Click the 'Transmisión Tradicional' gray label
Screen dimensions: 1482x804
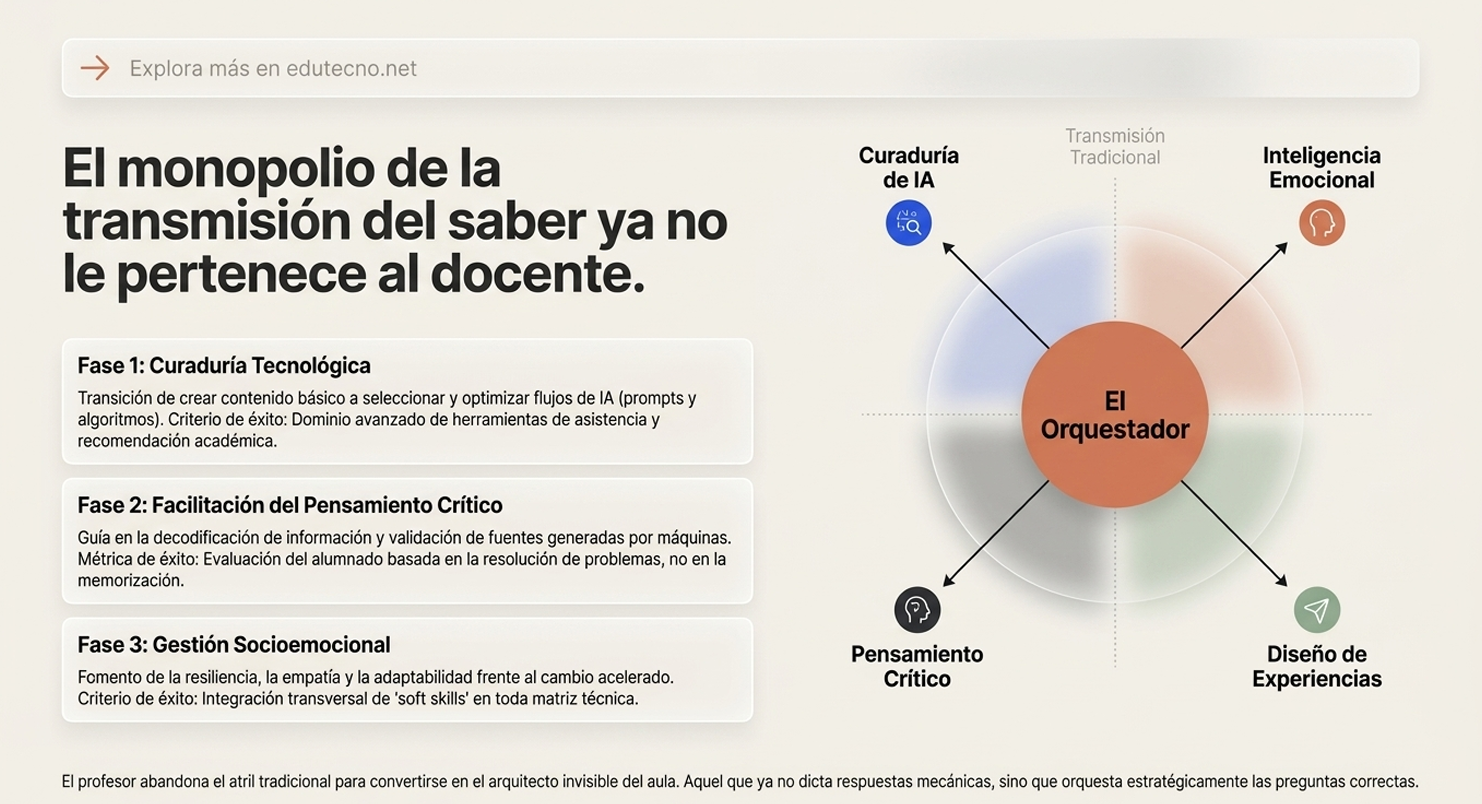click(x=1115, y=146)
